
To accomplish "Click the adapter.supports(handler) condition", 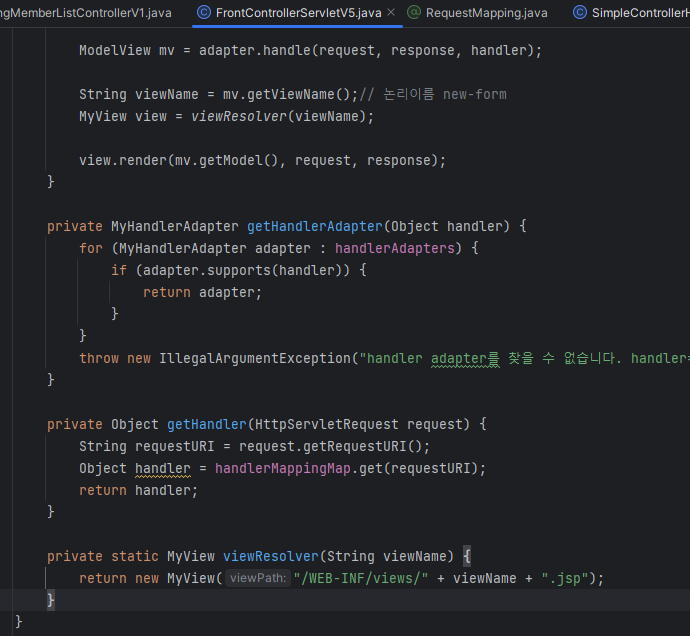I will click(x=242, y=270).
